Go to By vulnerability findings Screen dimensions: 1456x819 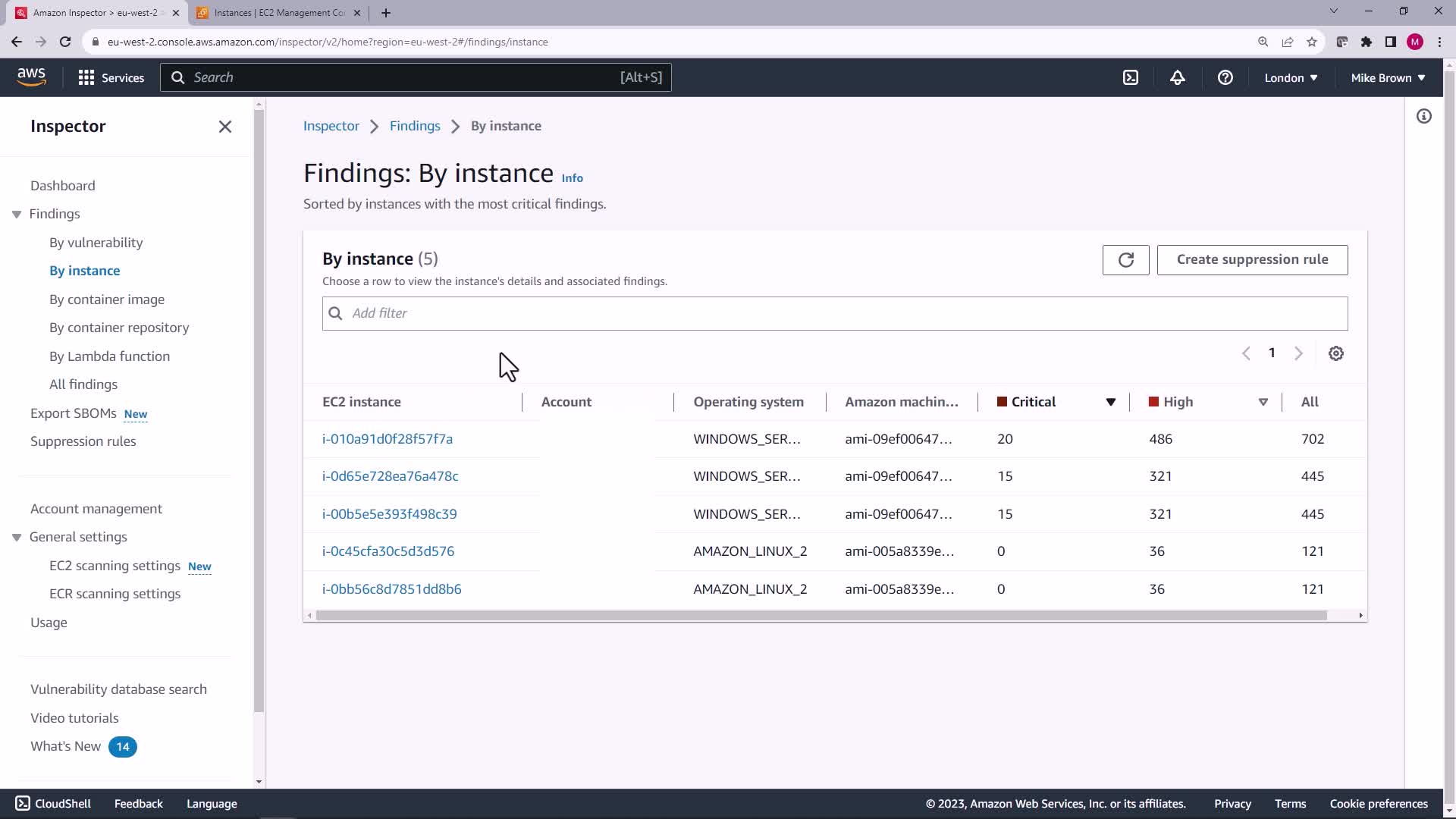pos(96,243)
